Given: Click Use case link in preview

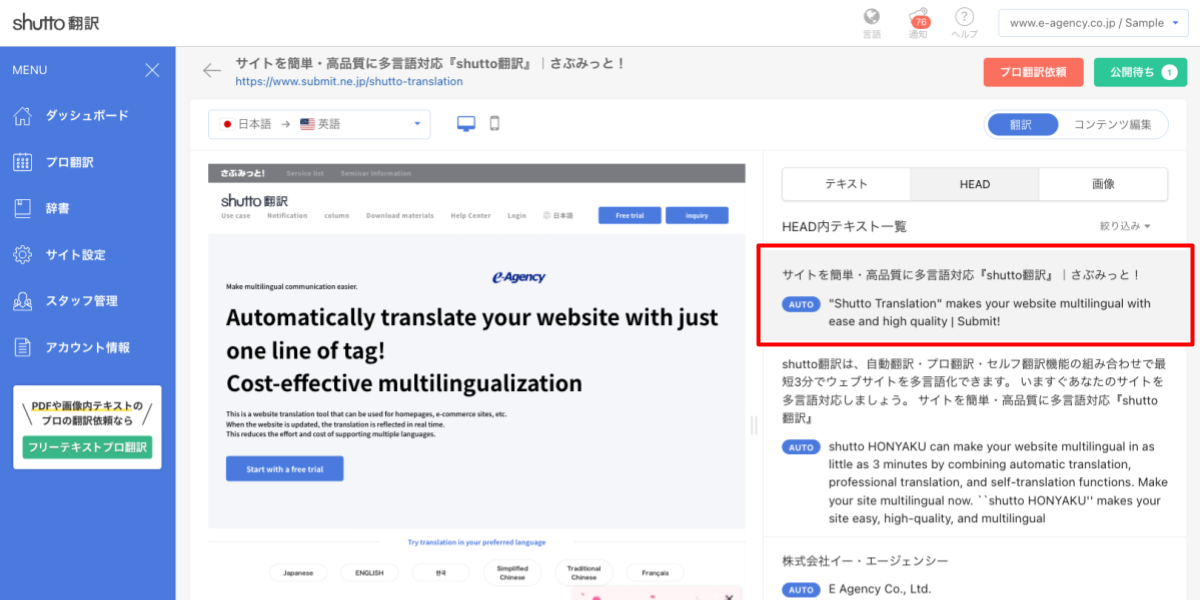Looking at the screenshot, I should [x=236, y=215].
